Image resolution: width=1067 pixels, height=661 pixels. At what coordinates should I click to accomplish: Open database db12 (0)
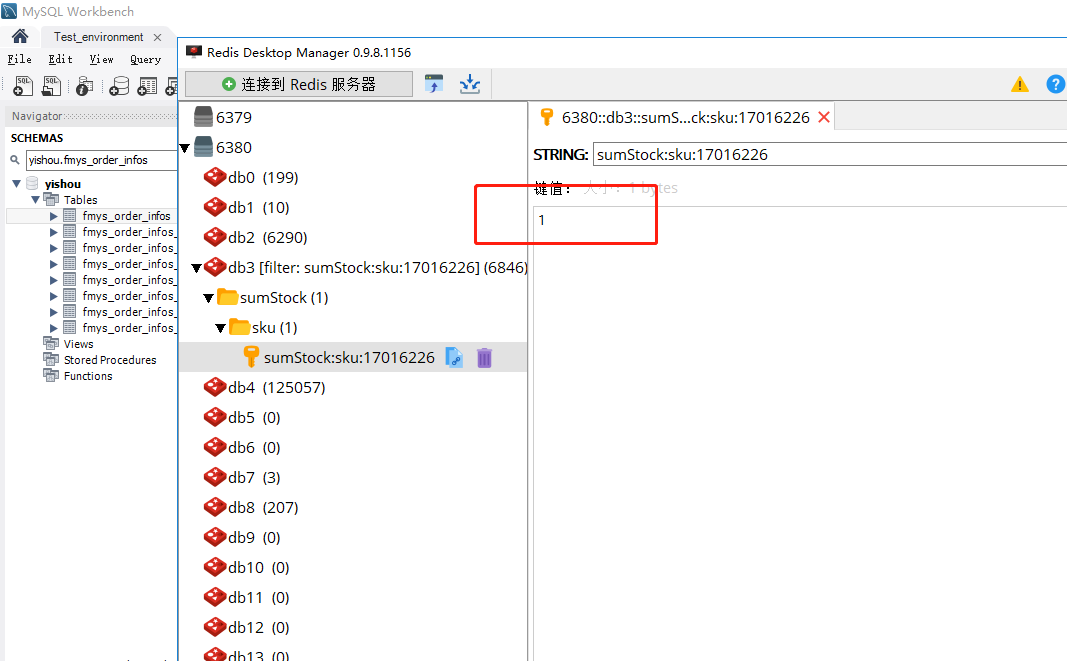tap(259, 627)
